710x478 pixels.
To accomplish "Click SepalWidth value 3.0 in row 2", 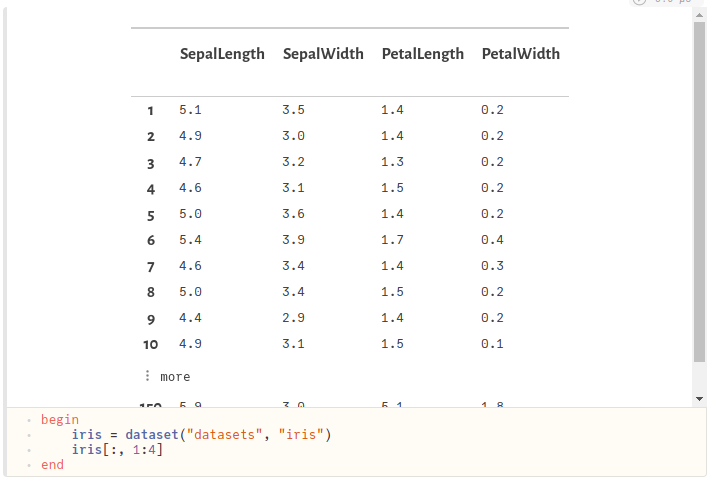I will (x=293, y=135).
